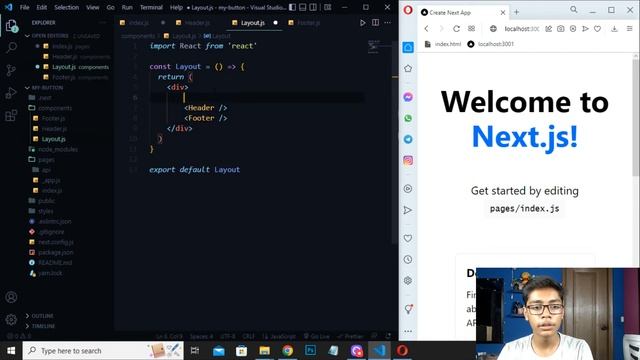The image size is (640, 360).
Task: Open Opera Easy Setup menu icon
Action: (629, 29)
